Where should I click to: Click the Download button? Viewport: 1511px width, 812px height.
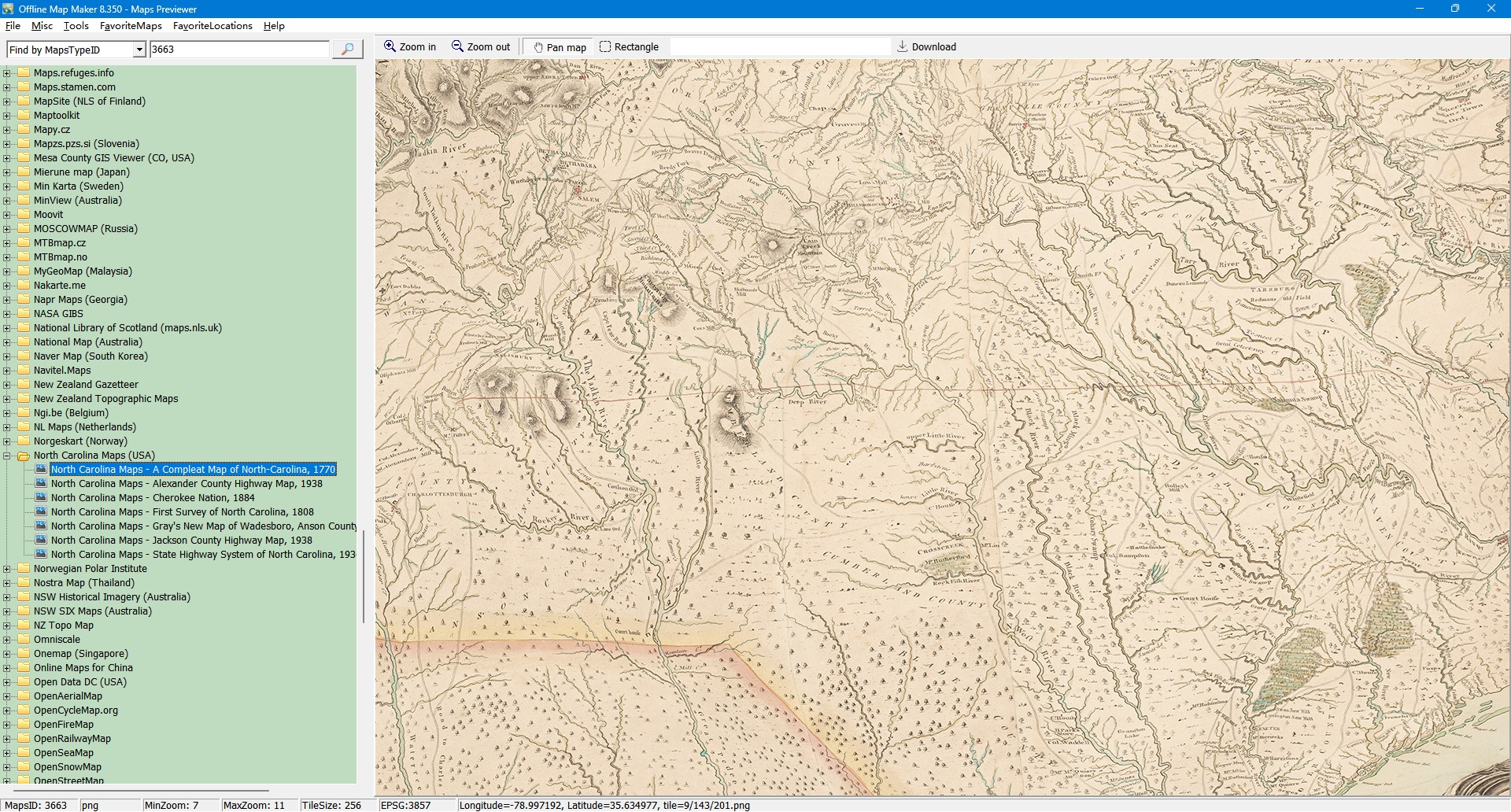point(926,47)
